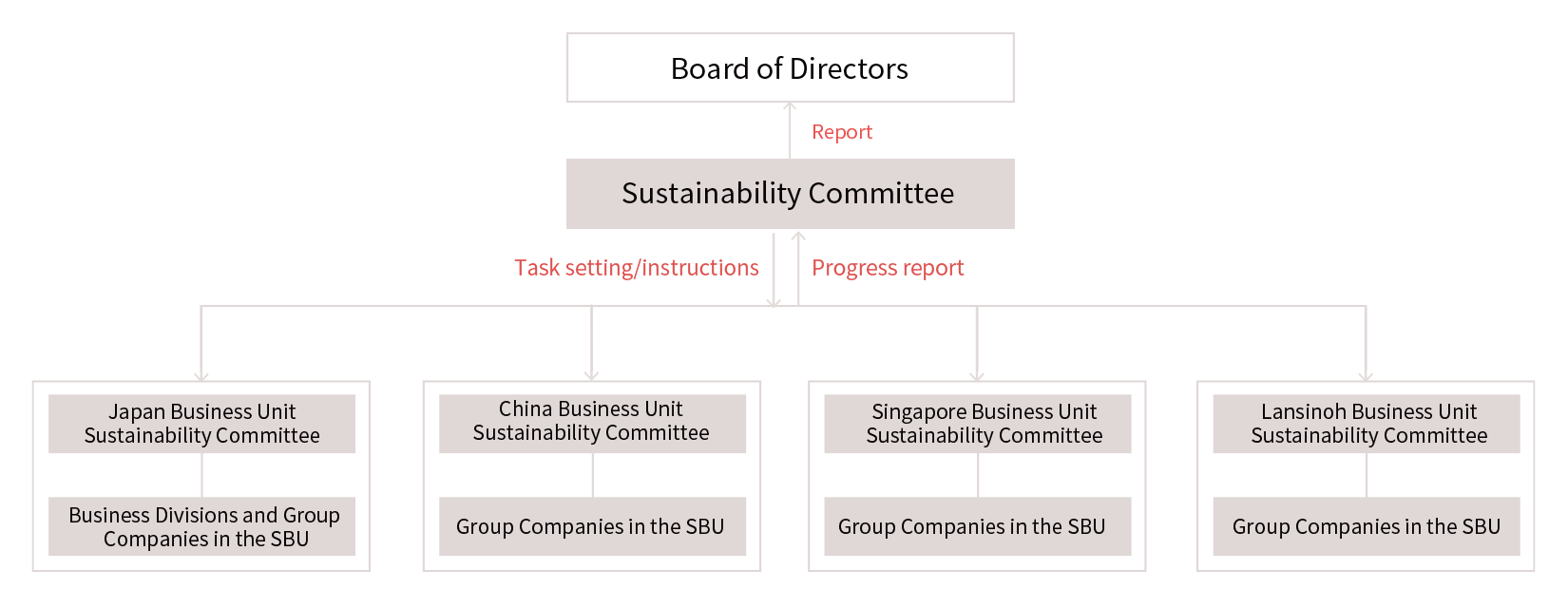Screen dimensions: 1568x608
Task: Click the arrow pointing to Lansinoh unit
Action: tap(1366, 344)
